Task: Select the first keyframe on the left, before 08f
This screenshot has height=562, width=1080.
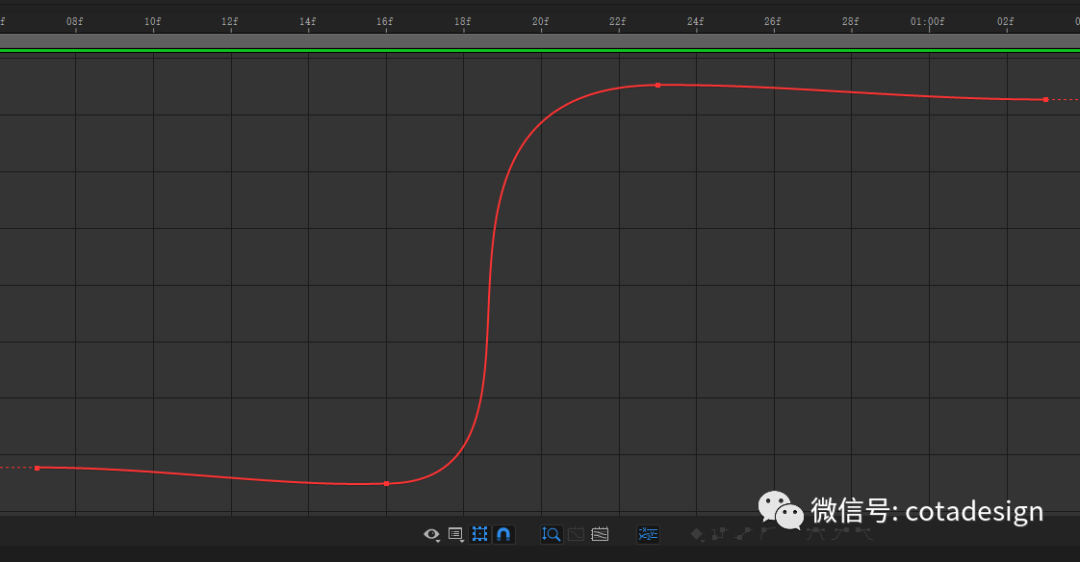Action: (x=37, y=468)
